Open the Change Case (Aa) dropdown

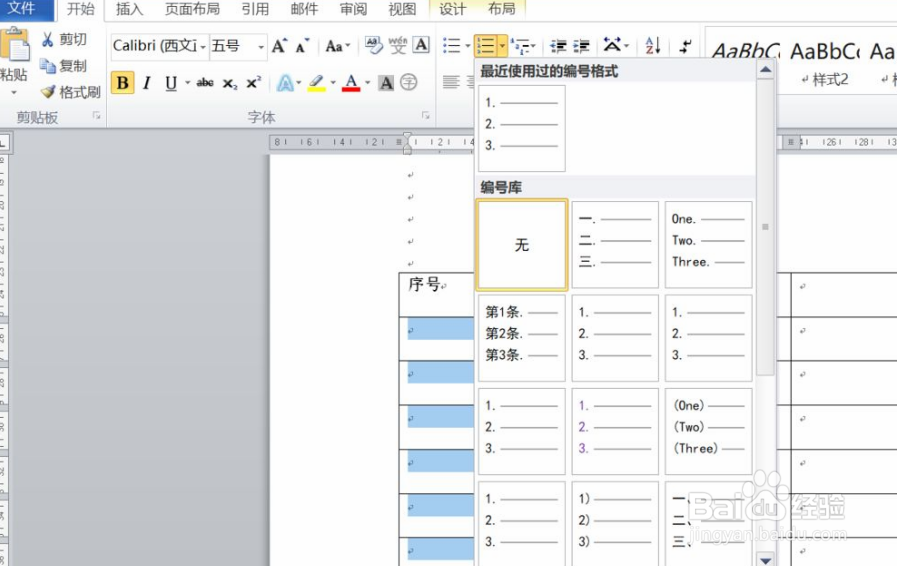338,46
